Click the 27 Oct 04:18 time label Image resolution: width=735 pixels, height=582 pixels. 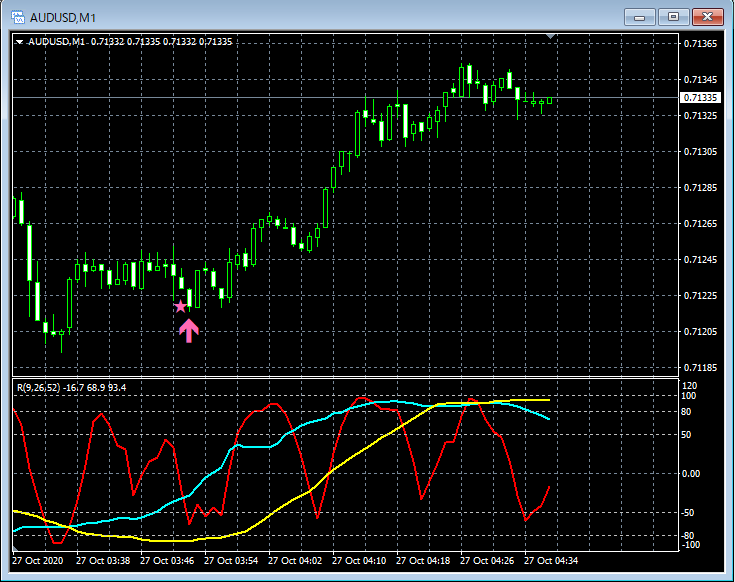423,560
